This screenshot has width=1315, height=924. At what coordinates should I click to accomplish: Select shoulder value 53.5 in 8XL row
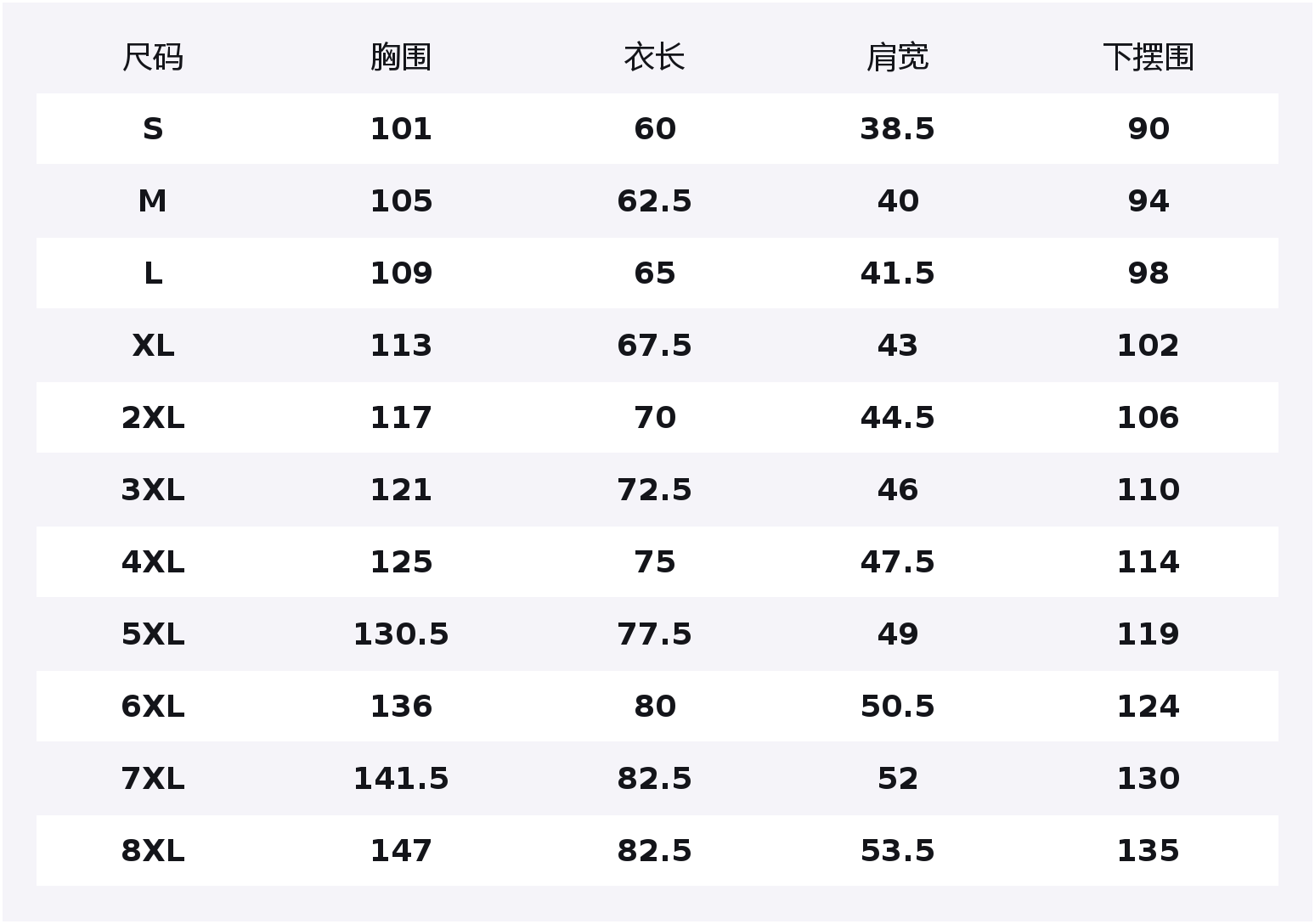897,851
